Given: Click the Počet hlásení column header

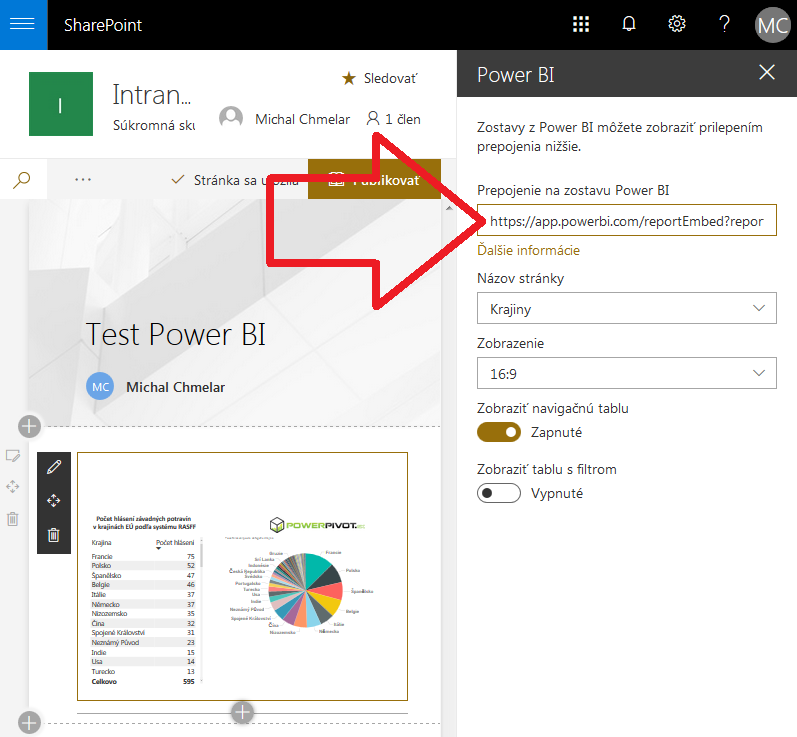Looking at the screenshot, I should pos(175,543).
